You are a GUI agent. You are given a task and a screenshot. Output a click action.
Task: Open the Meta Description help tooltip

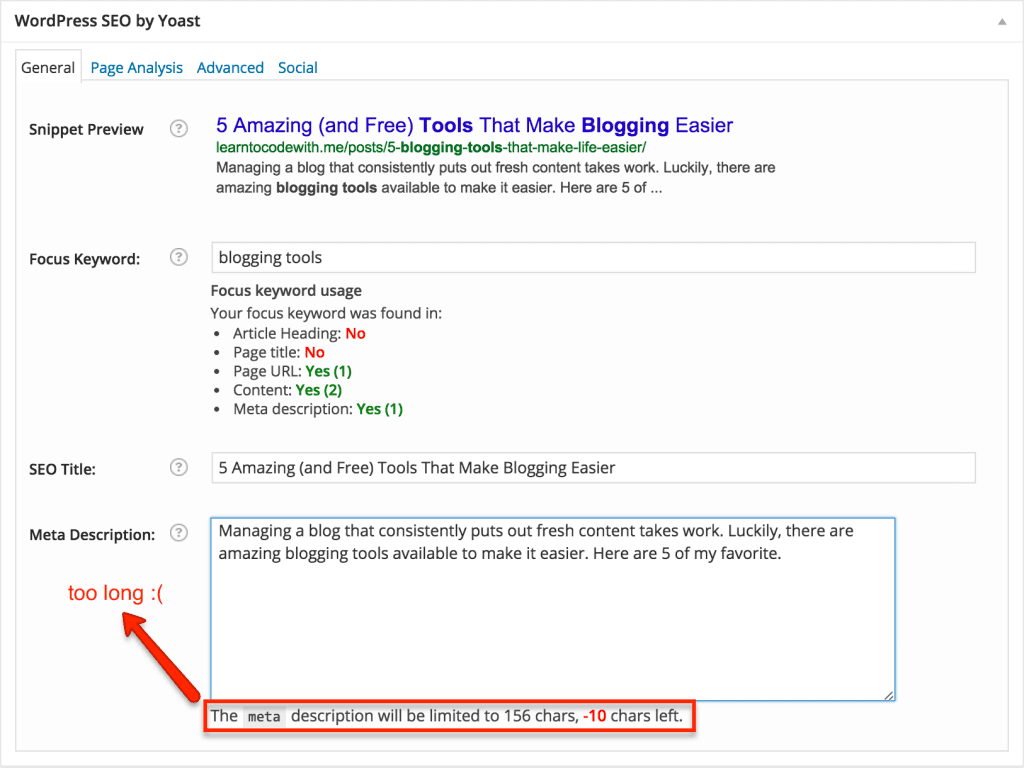point(178,533)
